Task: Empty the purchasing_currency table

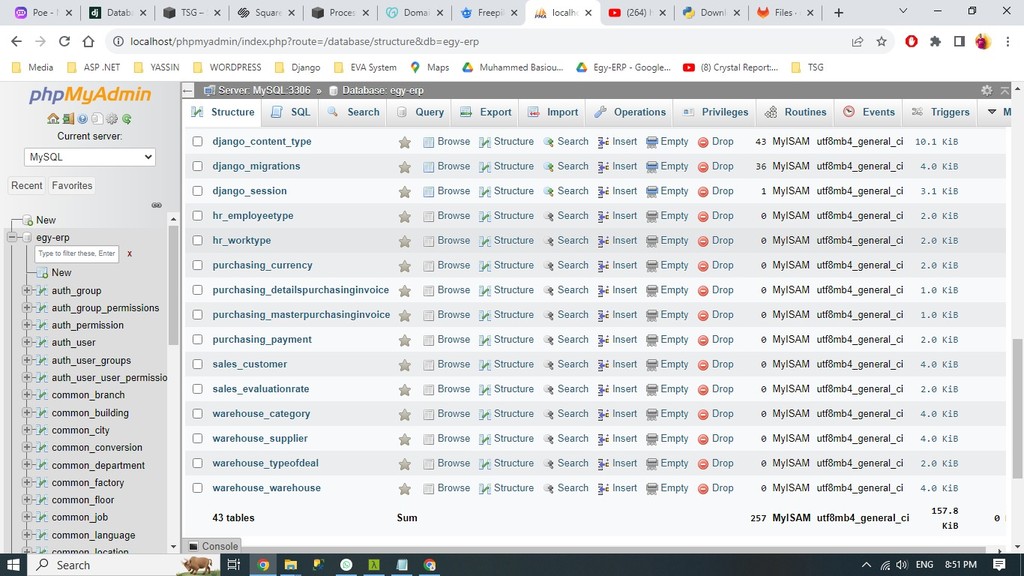Action: (x=667, y=265)
